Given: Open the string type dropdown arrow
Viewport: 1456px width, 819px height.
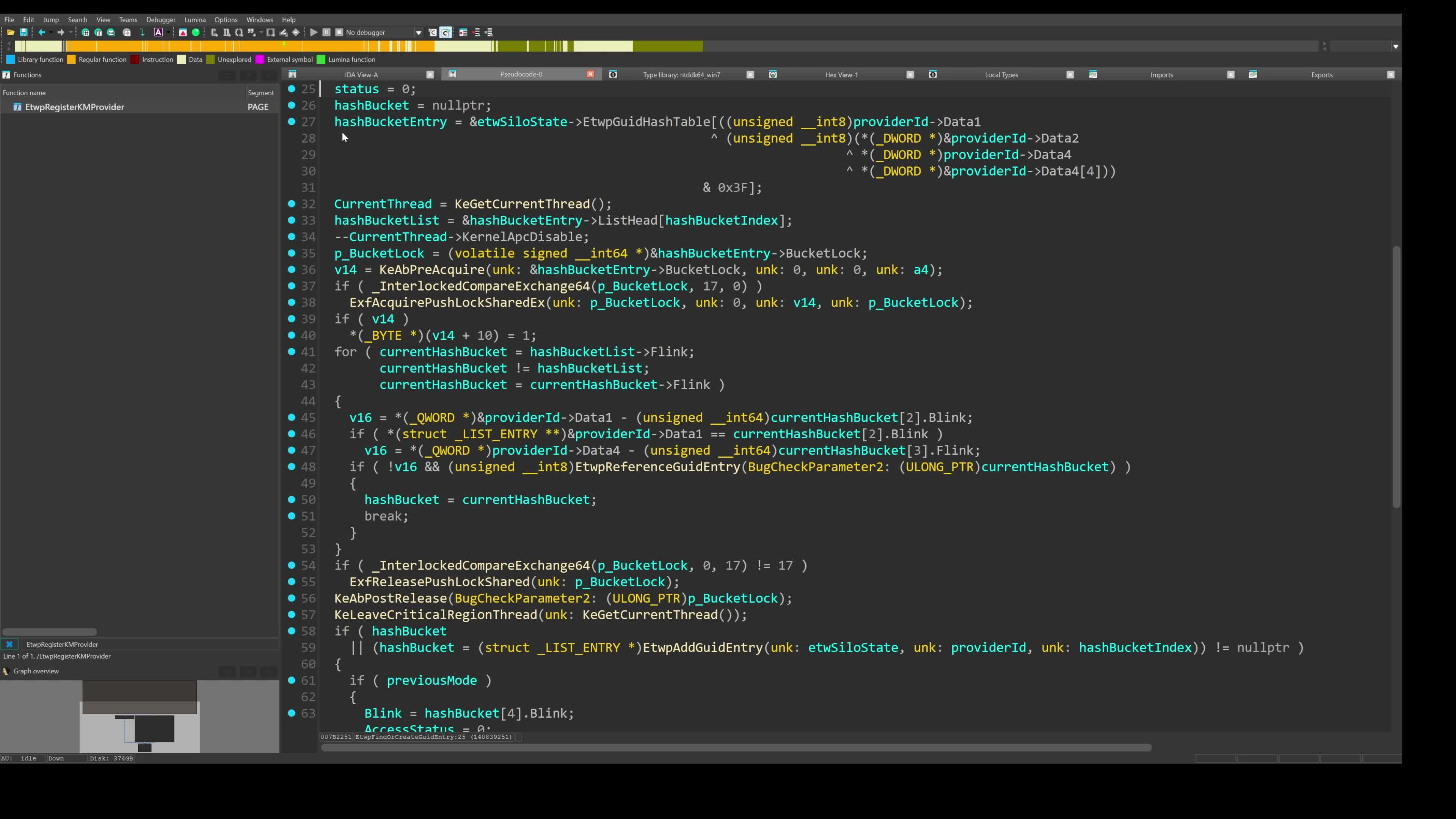Looking at the screenshot, I should point(260,33).
